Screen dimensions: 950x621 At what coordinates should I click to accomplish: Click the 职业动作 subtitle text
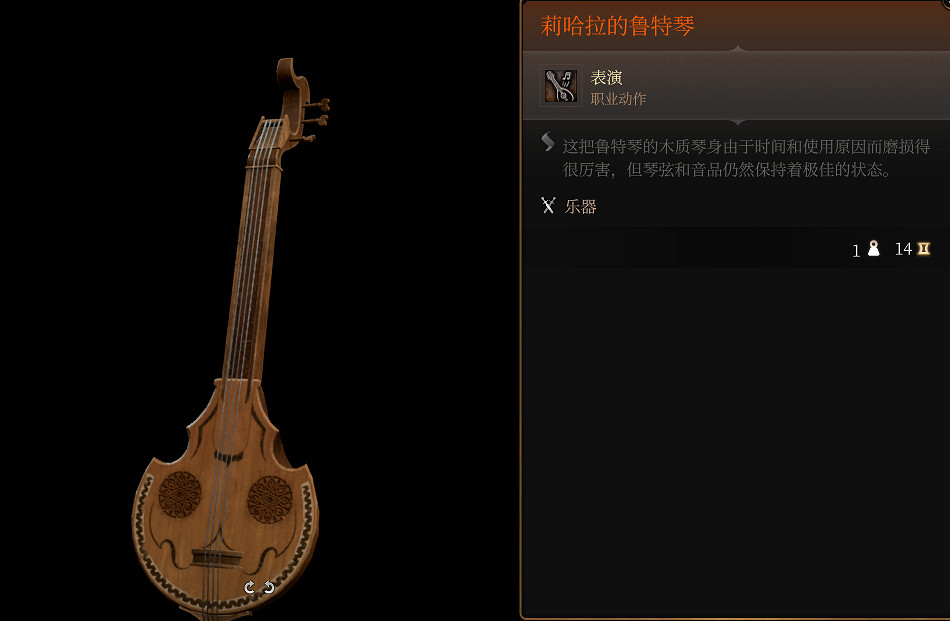click(618, 99)
